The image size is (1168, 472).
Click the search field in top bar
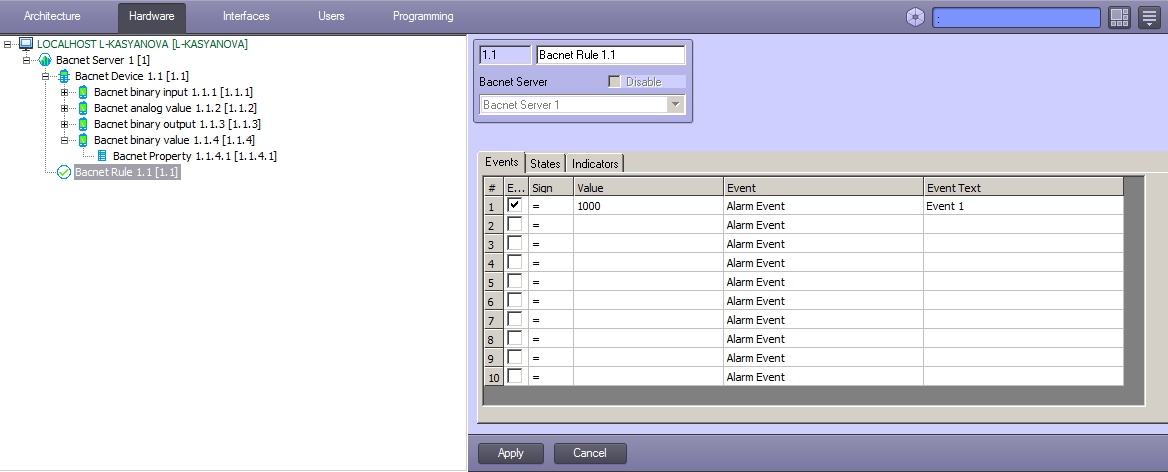[x=1016, y=18]
